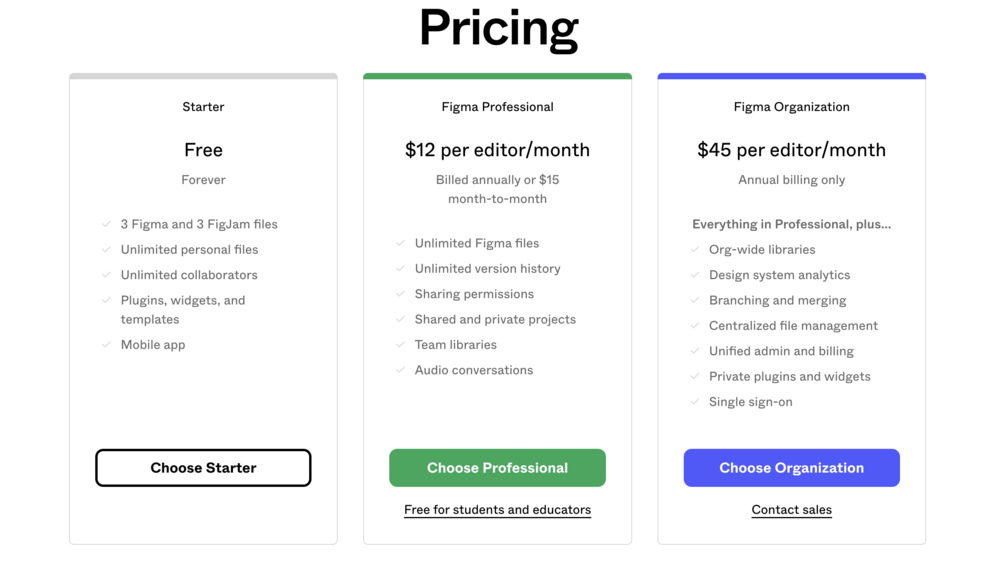Viewport: 1000px width, 563px height.
Task: Click the blue Choose Organization button
Action: coord(791,467)
